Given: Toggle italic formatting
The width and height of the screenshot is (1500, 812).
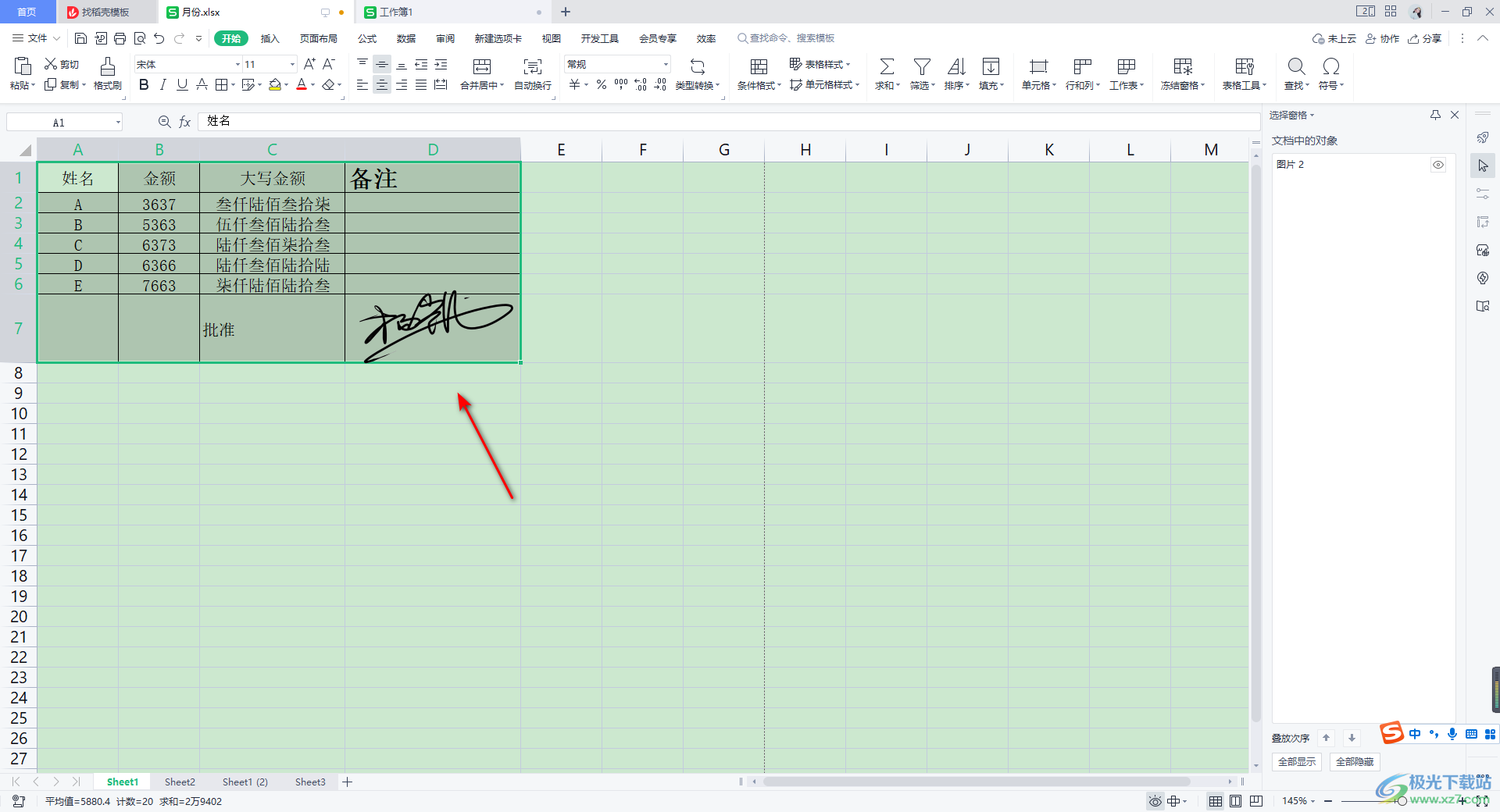Looking at the screenshot, I should (x=163, y=84).
